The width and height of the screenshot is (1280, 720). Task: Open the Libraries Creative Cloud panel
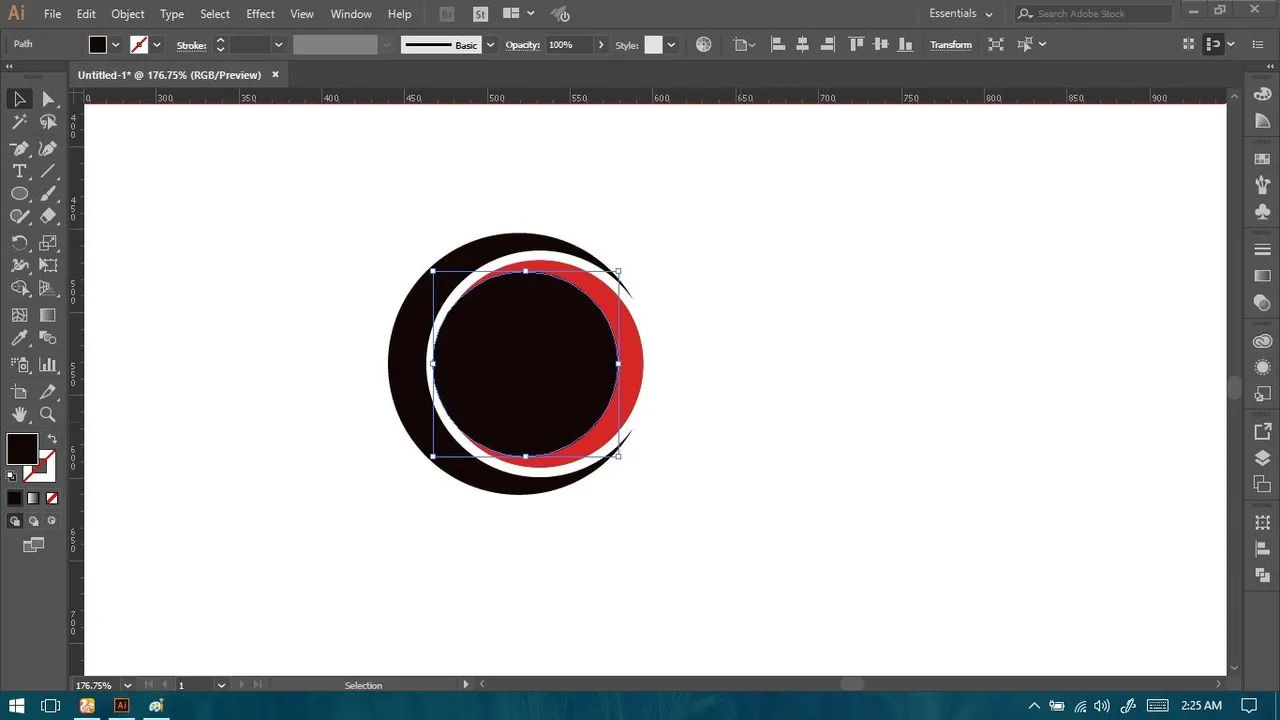click(1262, 341)
